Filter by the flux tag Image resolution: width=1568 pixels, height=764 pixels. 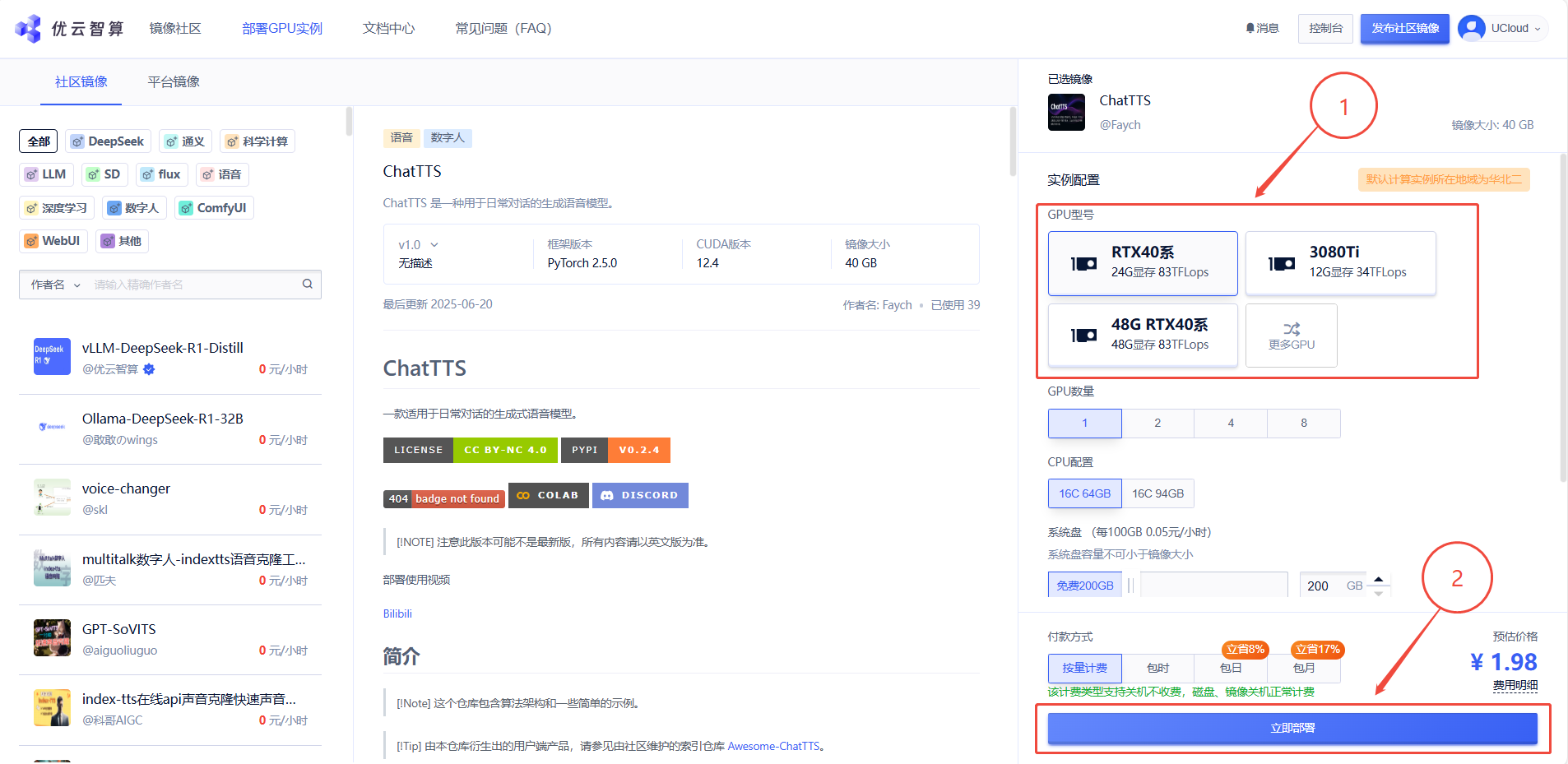tap(161, 174)
